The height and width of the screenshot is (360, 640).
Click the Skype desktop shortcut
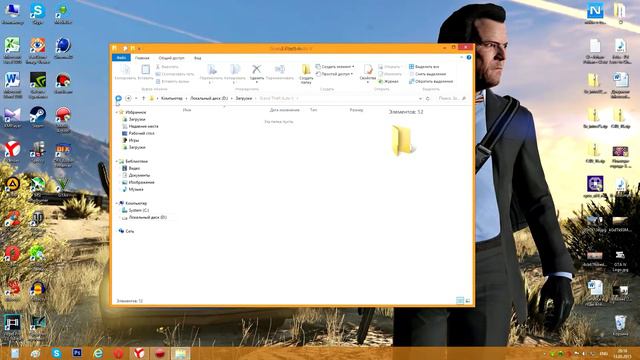point(38,13)
